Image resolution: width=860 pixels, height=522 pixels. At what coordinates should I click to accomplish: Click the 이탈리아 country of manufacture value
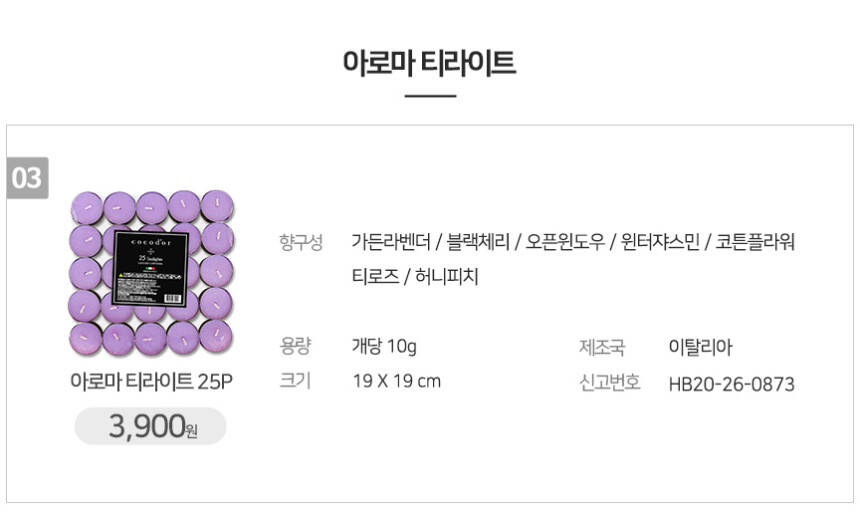click(x=700, y=347)
